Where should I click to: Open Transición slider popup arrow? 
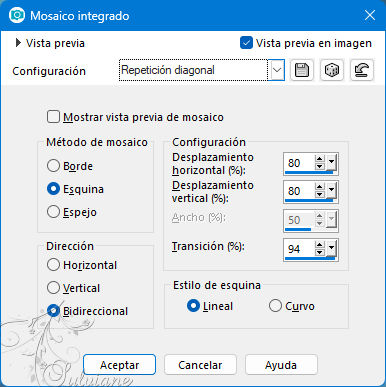(x=331, y=248)
